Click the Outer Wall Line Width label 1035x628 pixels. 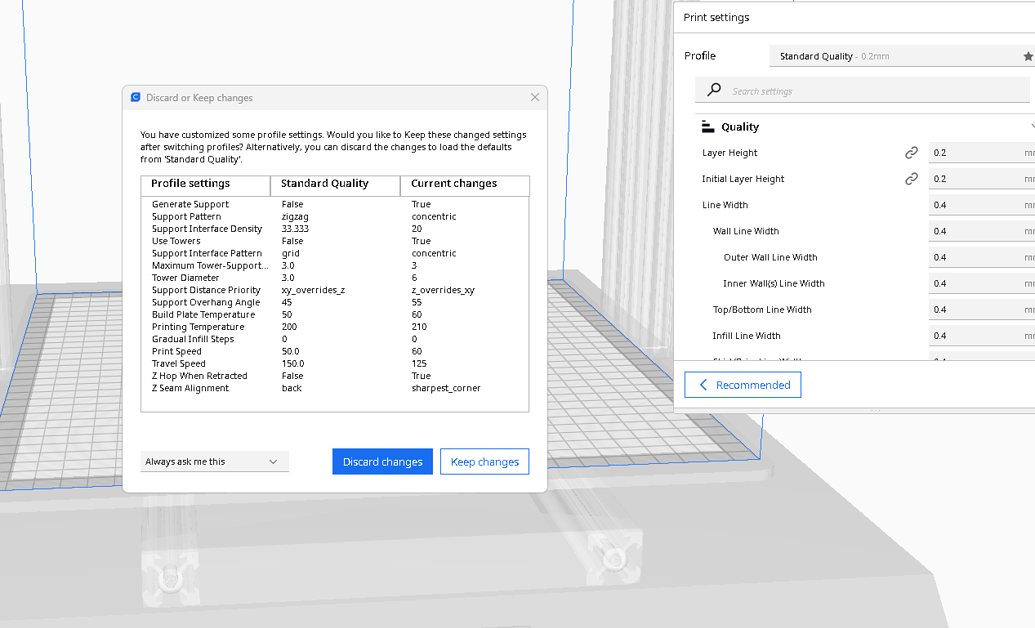[x=770, y=258]
